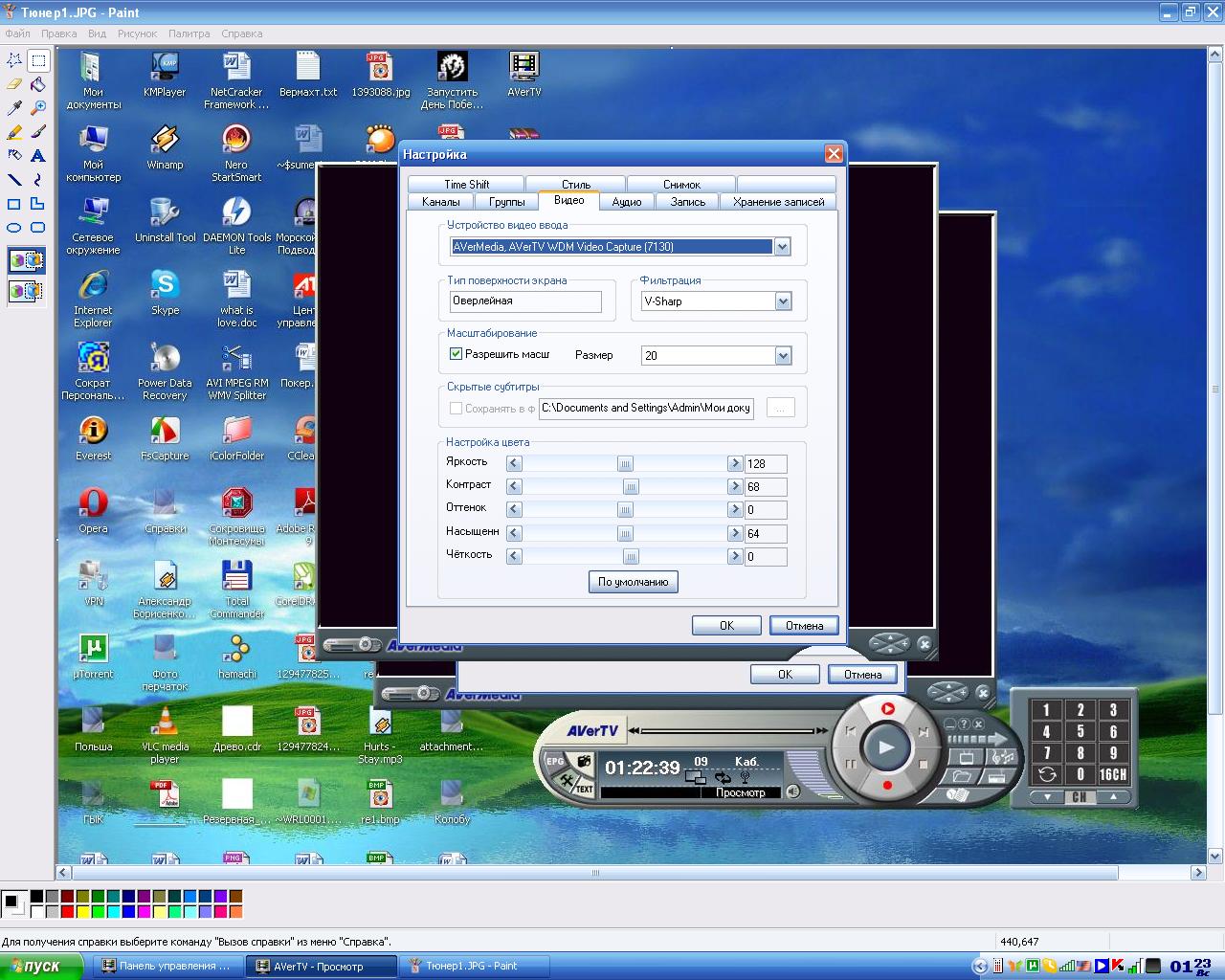Switch to the Аудио tab

click(627, 202)
